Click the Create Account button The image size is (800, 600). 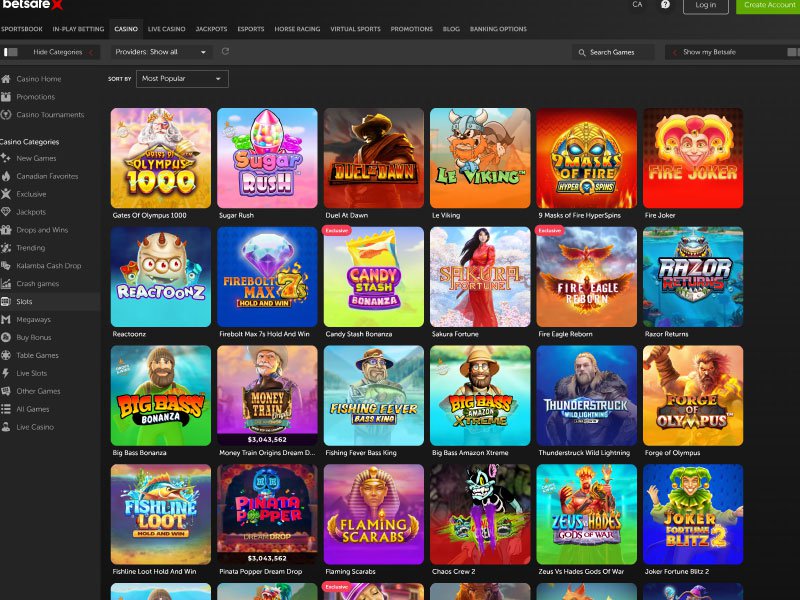(x=769, y=5)
